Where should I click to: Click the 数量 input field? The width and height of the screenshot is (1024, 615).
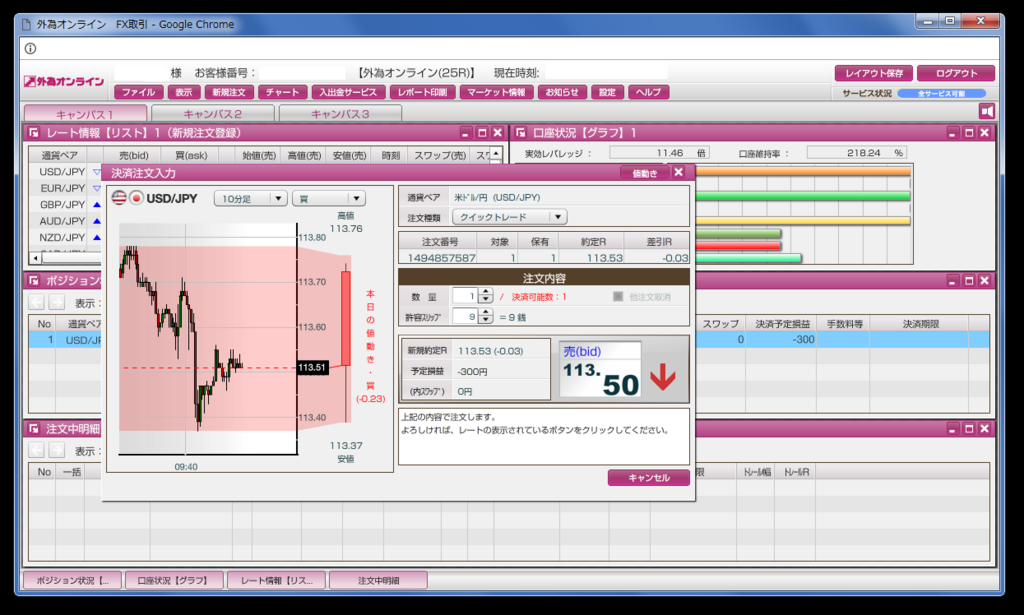pyautogui.click(x=465, y=296)
